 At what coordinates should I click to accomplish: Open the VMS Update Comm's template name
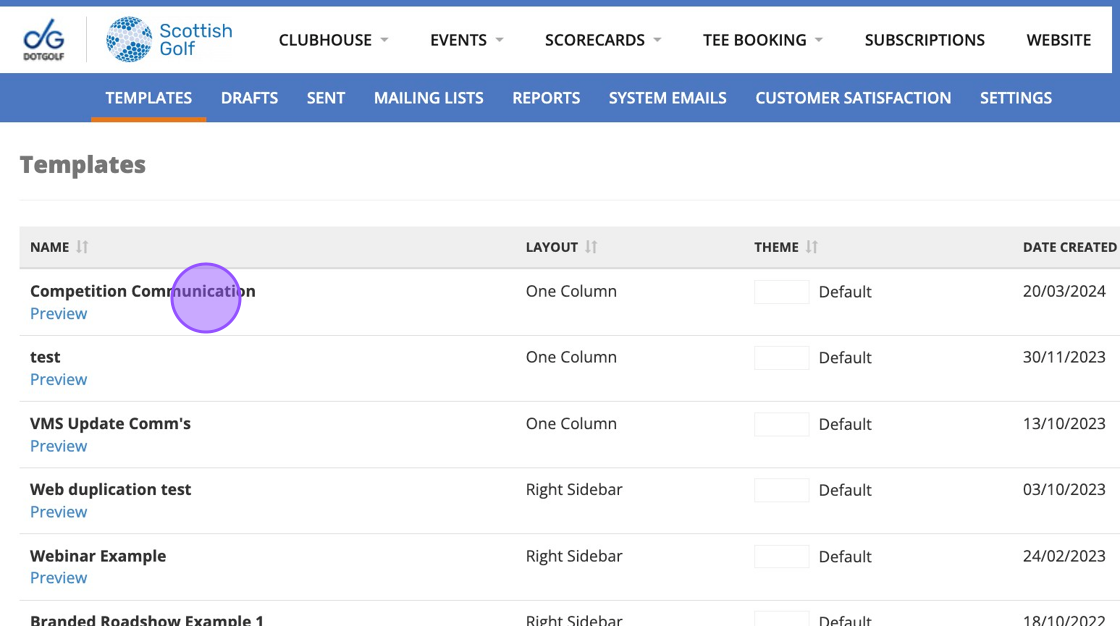tap(110, 423)
